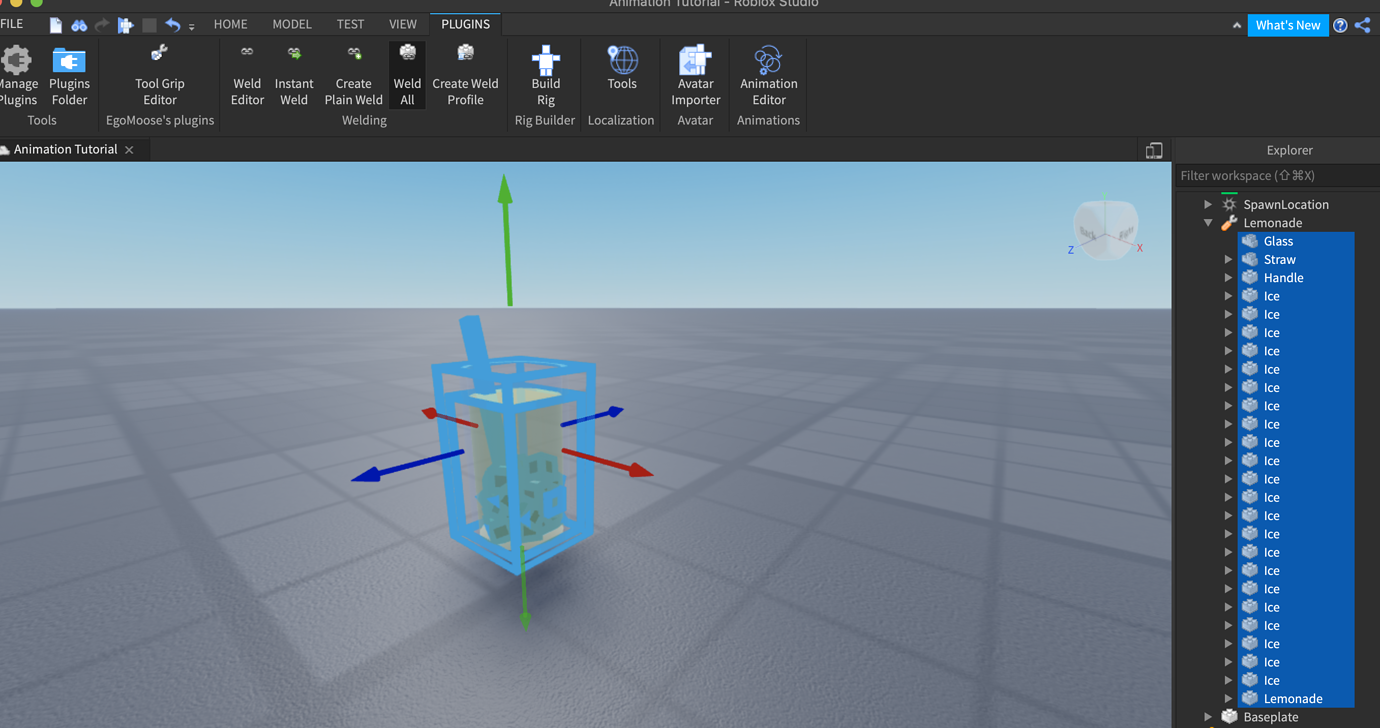Click the Instant Weld tool

[294, 75]
